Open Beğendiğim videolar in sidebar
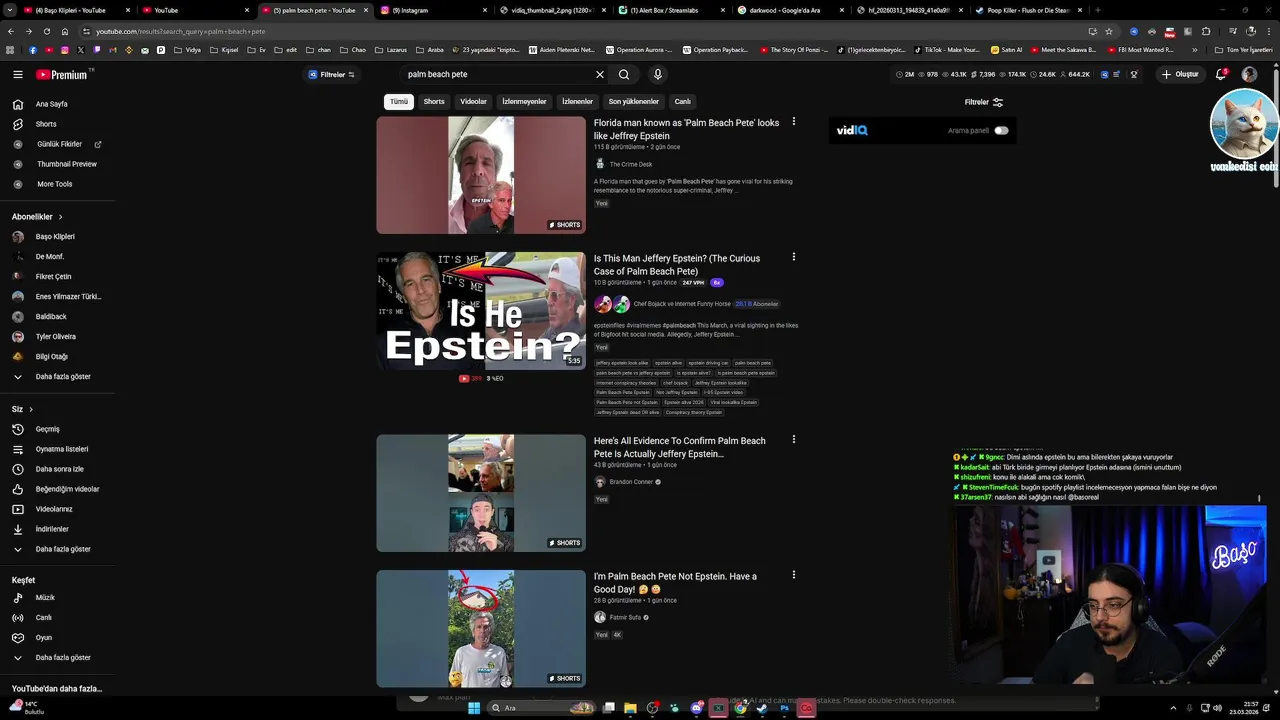Screen dimensions: 1280x720 (67, 489)
